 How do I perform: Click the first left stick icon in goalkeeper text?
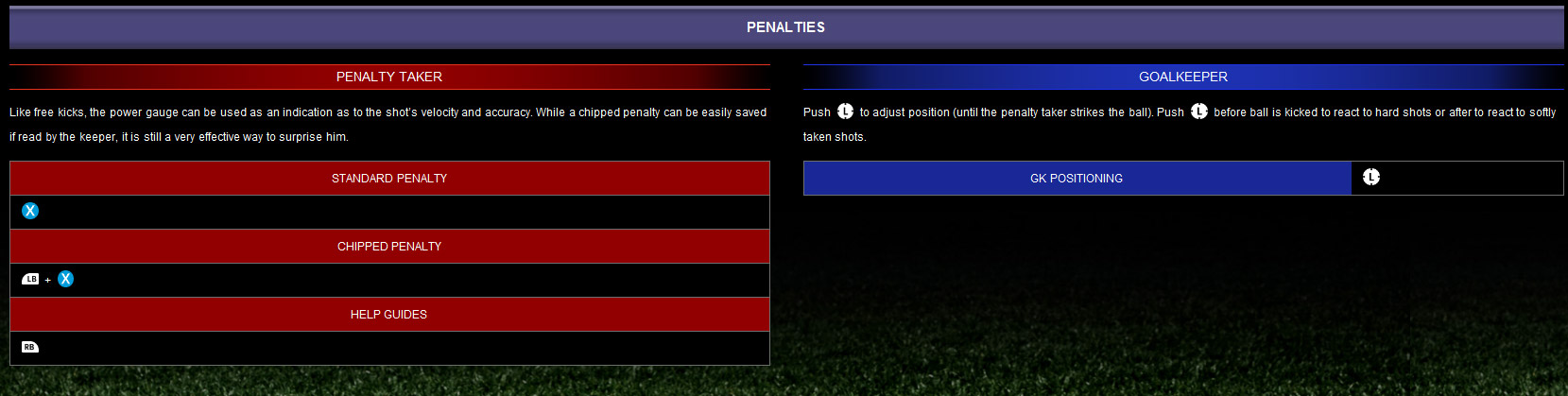845,112
